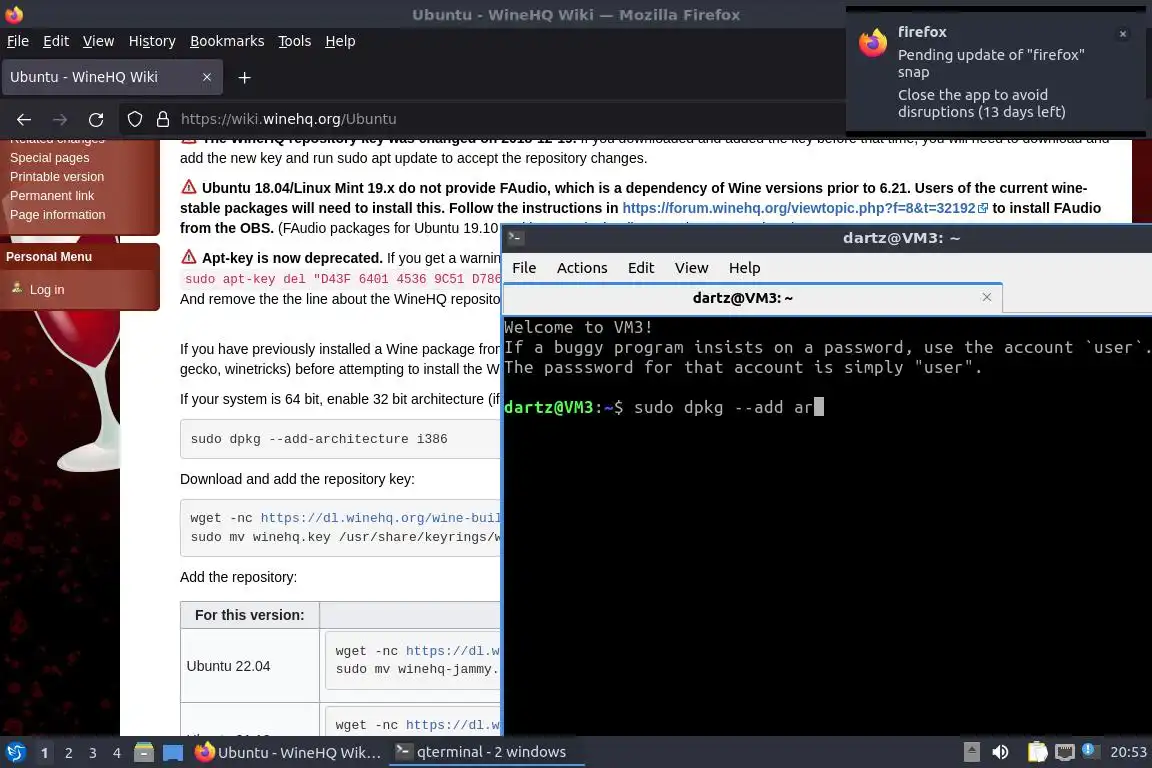
Task: Open the Firefox Help menu
Action: click(x=340, y=41)
